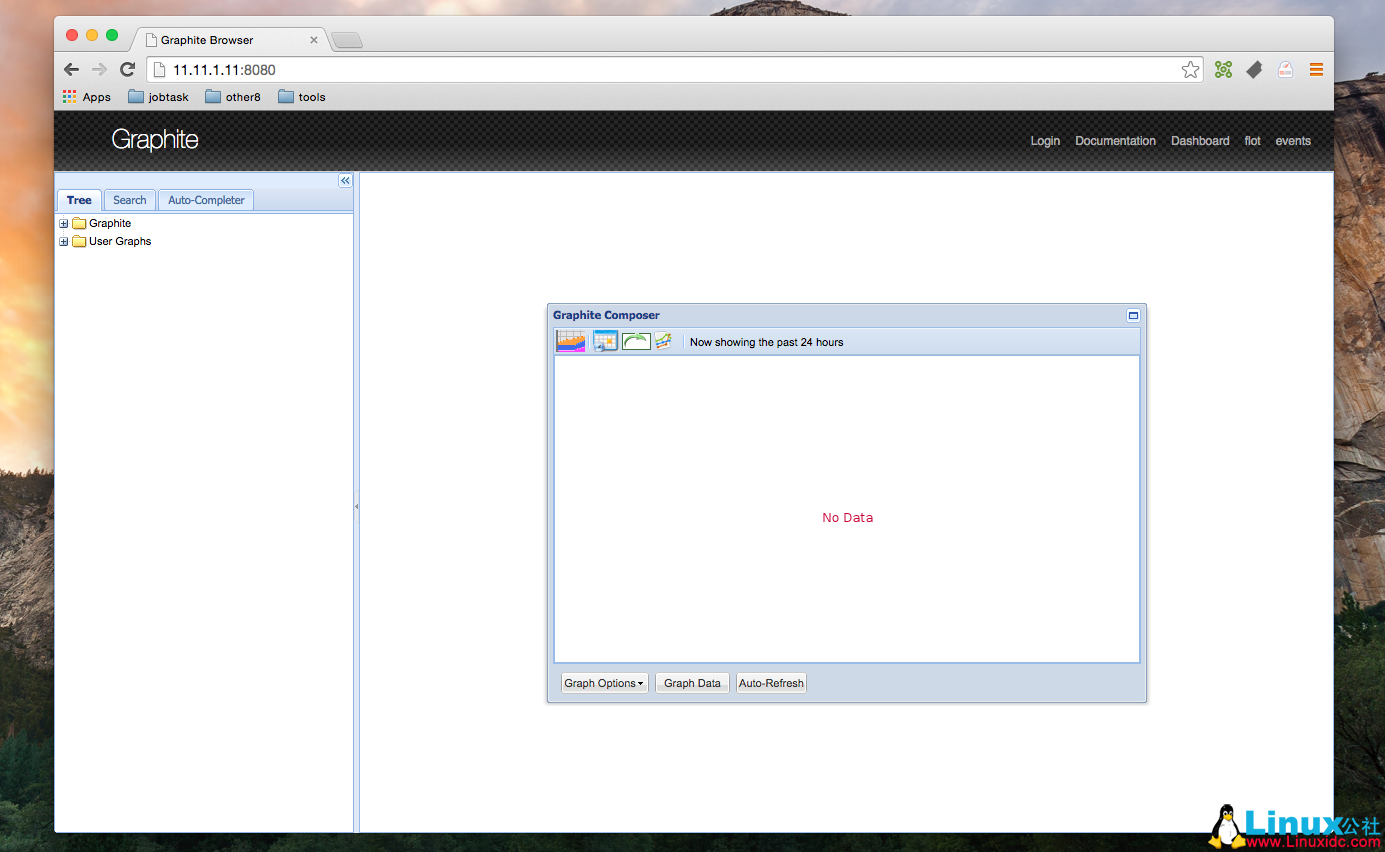Image resolution: width=1385 pixels, height=852 pixels.
Task: Reload the page with the browser refresh icon
Action: pyautogui.click(x=127, y=69)
